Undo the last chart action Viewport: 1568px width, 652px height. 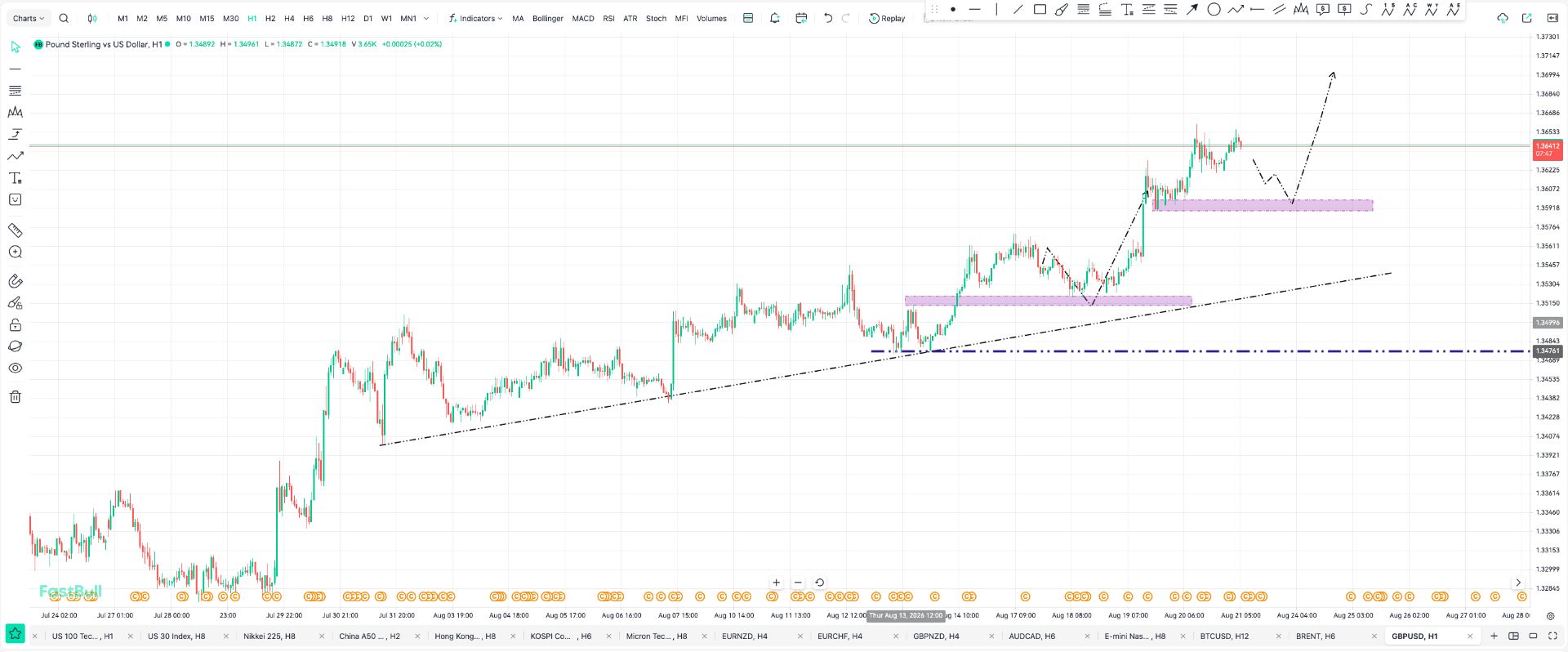[828, 18]
